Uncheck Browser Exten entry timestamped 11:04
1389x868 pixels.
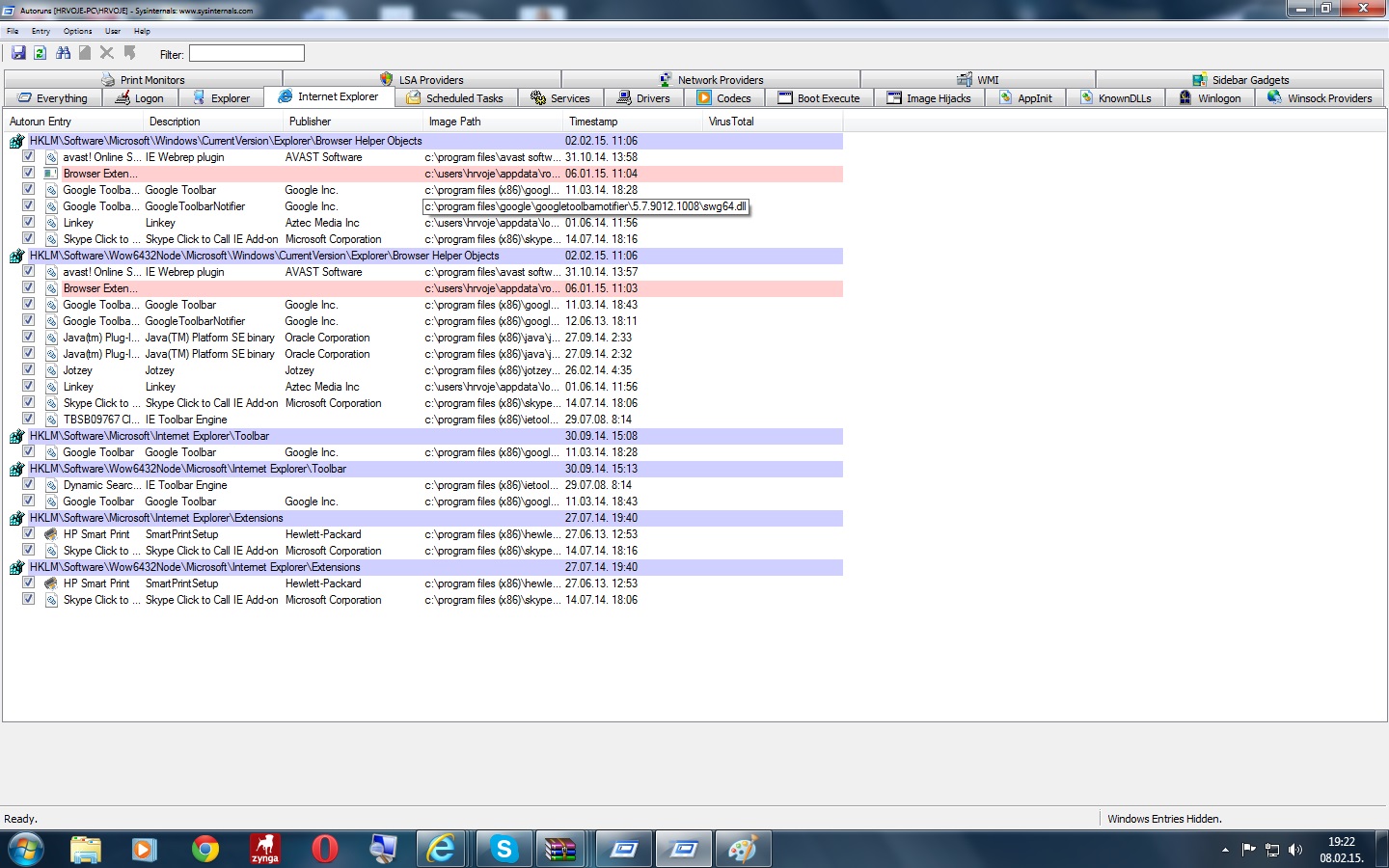(x=29, y=173)
